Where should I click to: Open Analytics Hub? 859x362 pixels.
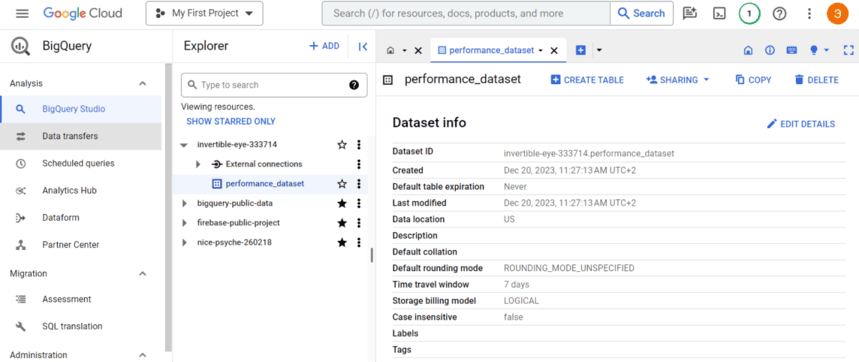point(81,191)
